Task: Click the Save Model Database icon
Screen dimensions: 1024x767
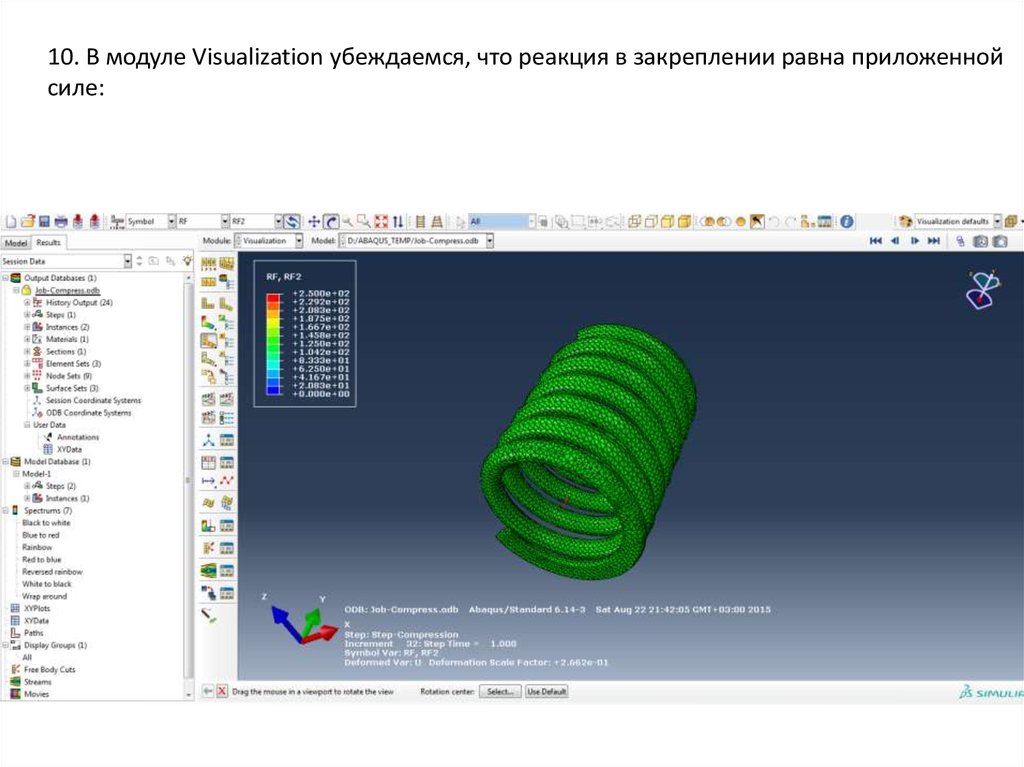Action: tap(44, 221)
